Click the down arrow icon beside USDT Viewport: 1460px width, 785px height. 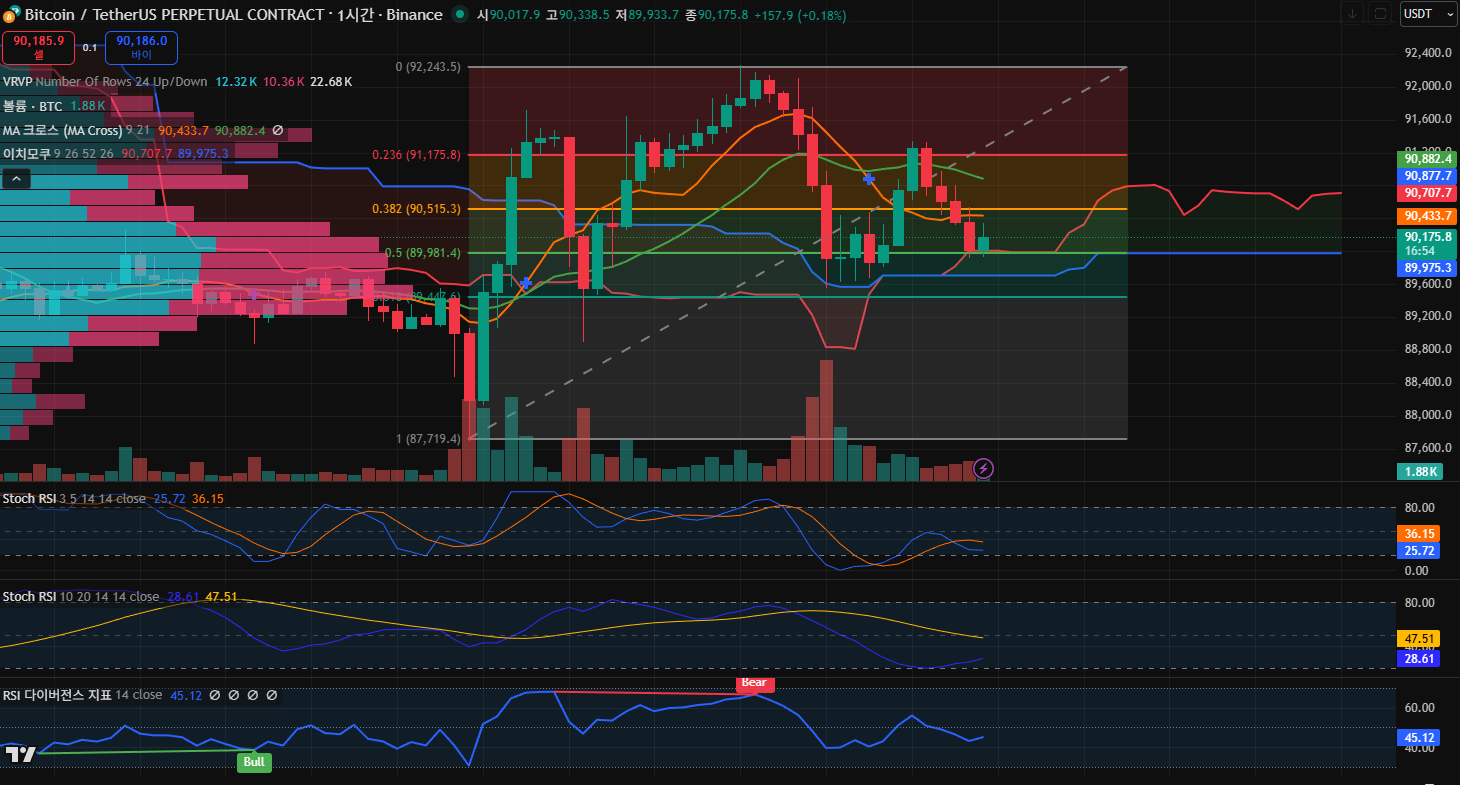(x=1353, y=14)
